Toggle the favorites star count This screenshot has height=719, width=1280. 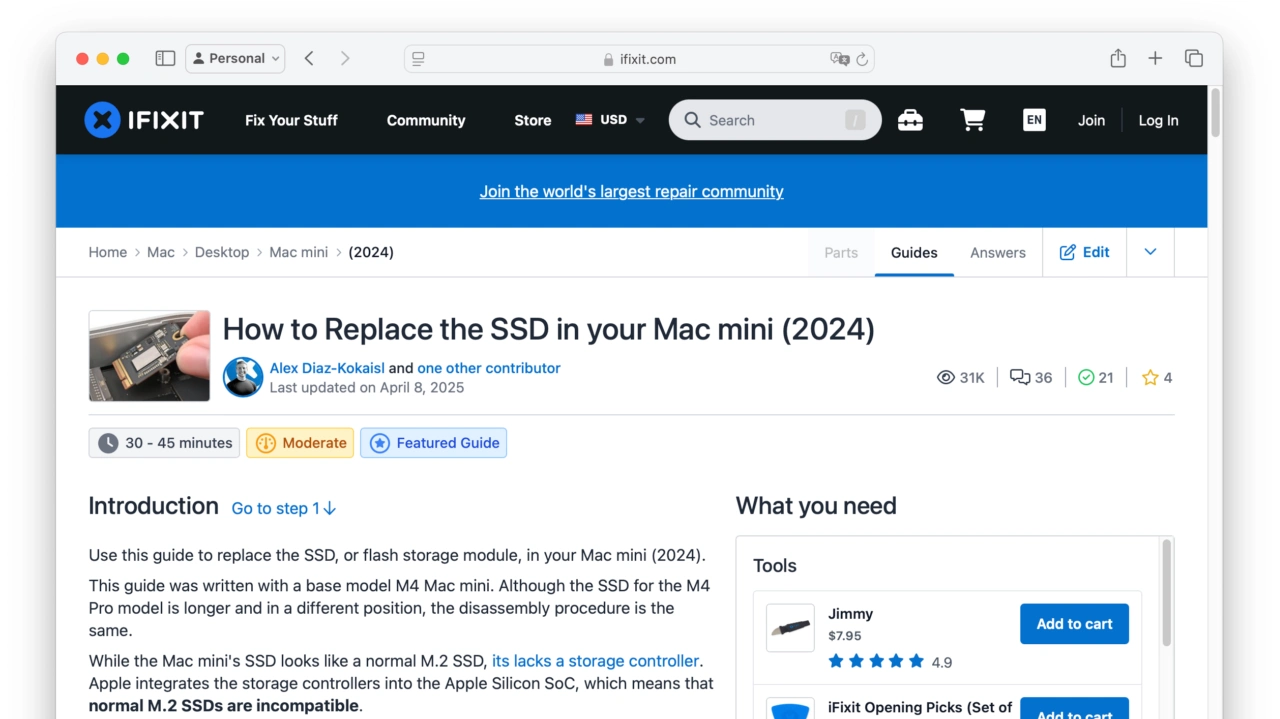[x=1157, y=377]
